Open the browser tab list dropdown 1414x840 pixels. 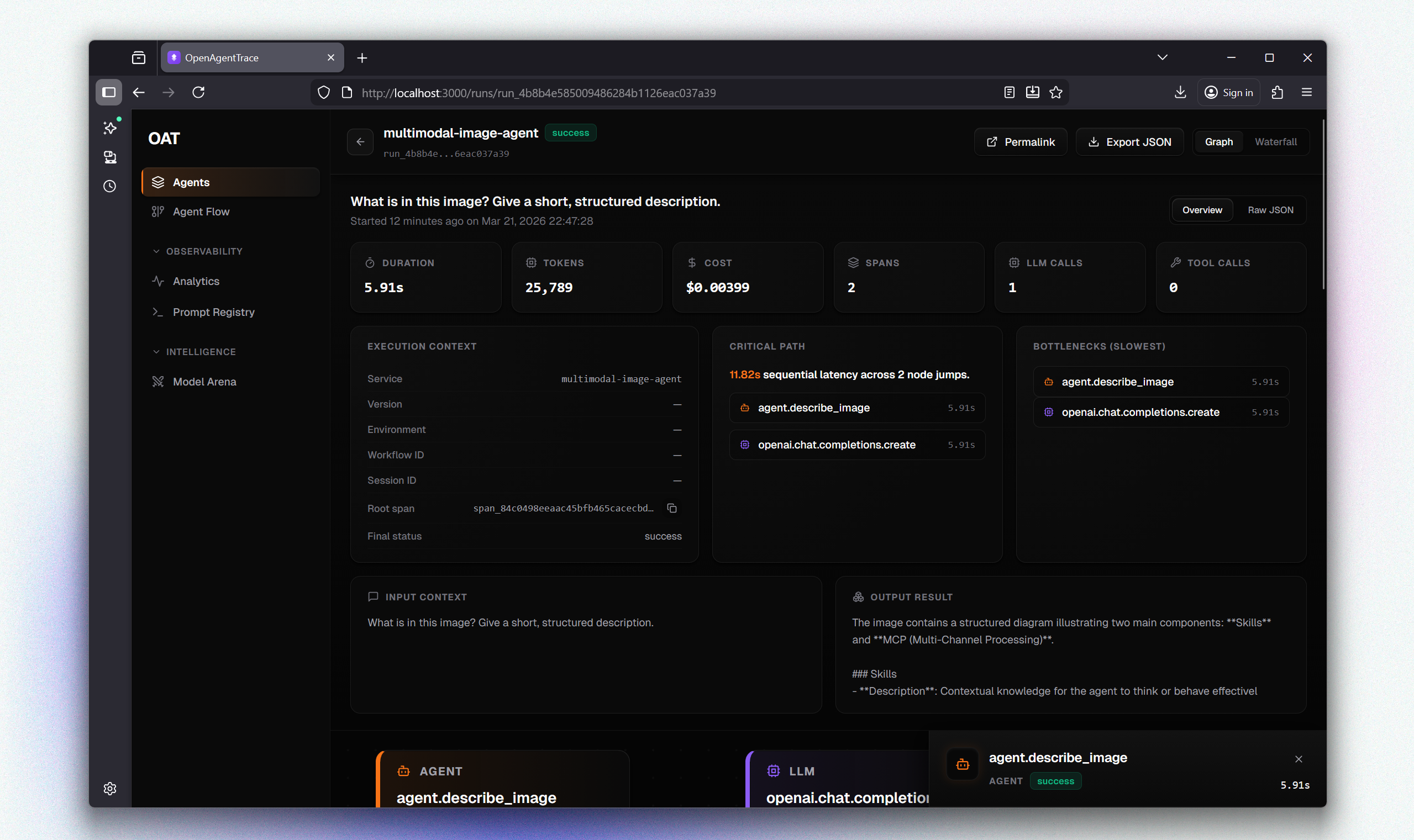point(1162,57)
